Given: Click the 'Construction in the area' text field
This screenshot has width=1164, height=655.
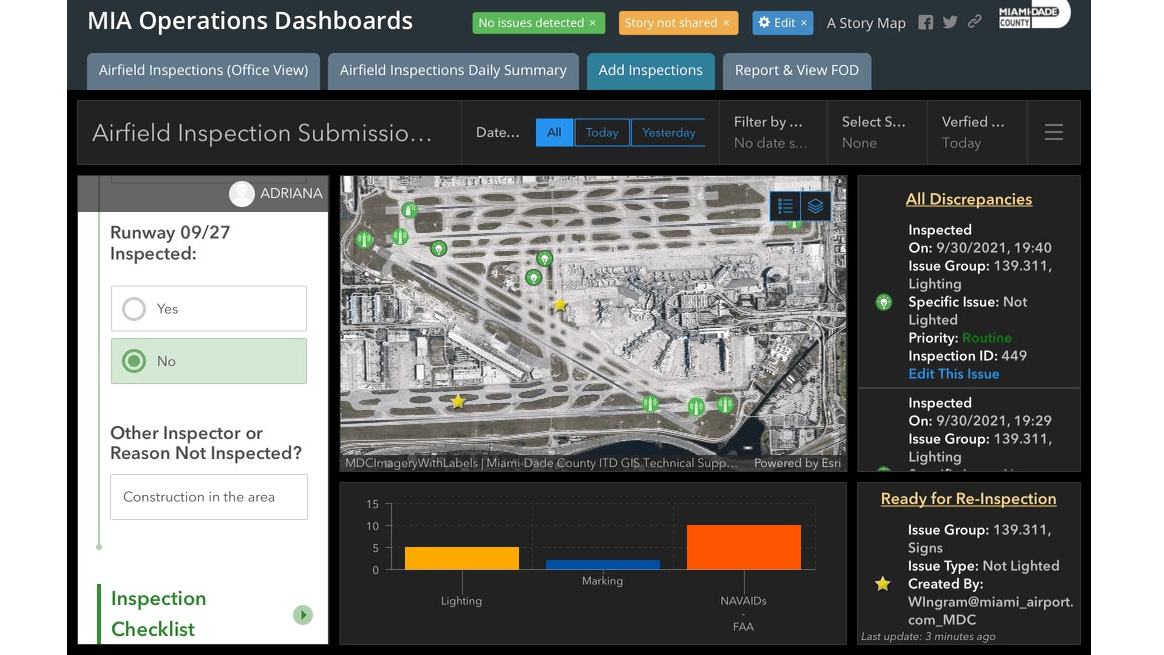Looking at the screenshot, I should (209, 497).
